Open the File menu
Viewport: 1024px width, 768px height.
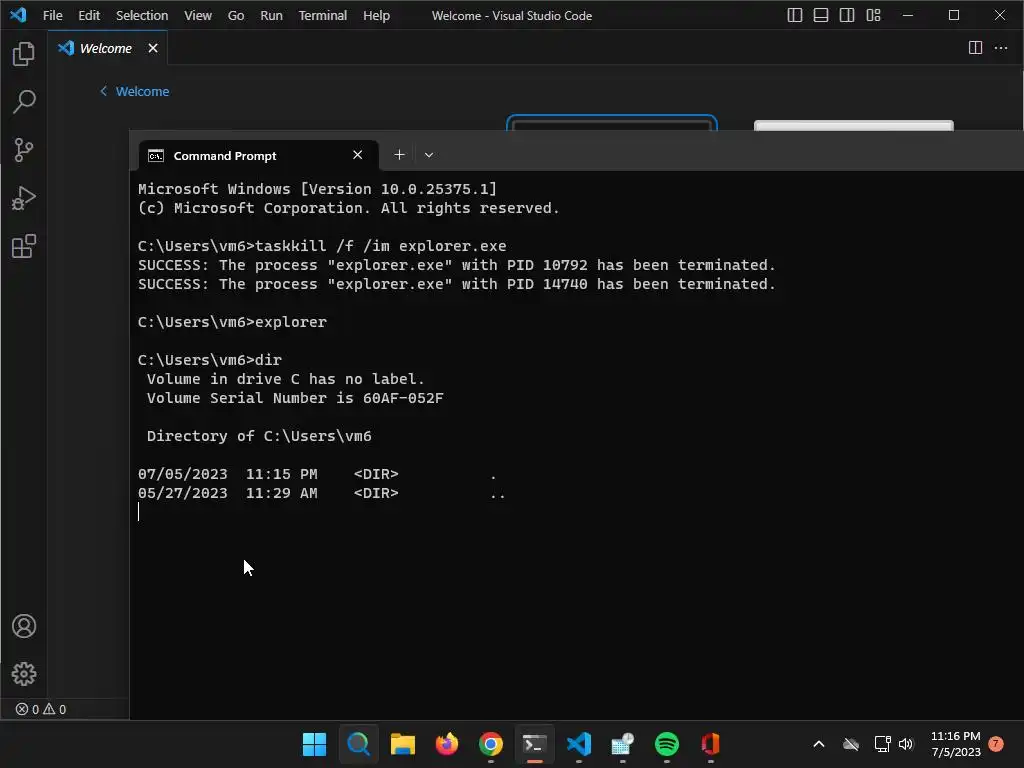coord(52,15)
